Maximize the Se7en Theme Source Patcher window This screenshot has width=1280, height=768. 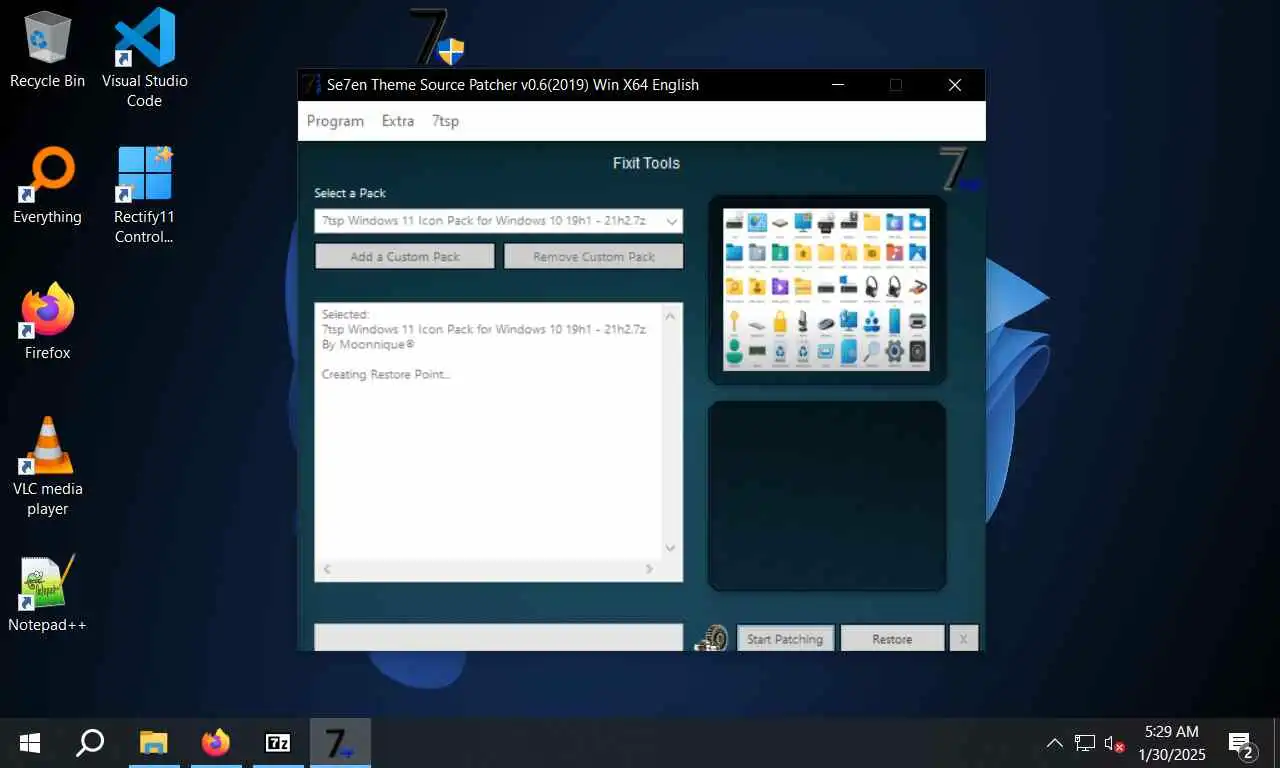tap(896, 85)
